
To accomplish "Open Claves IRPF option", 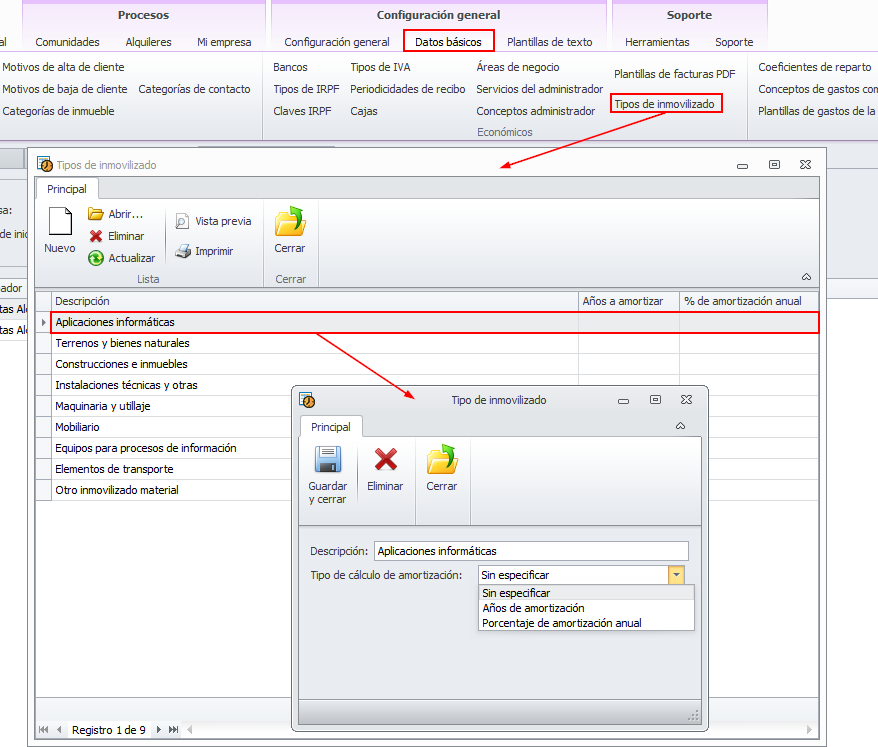I will (302, 111).
